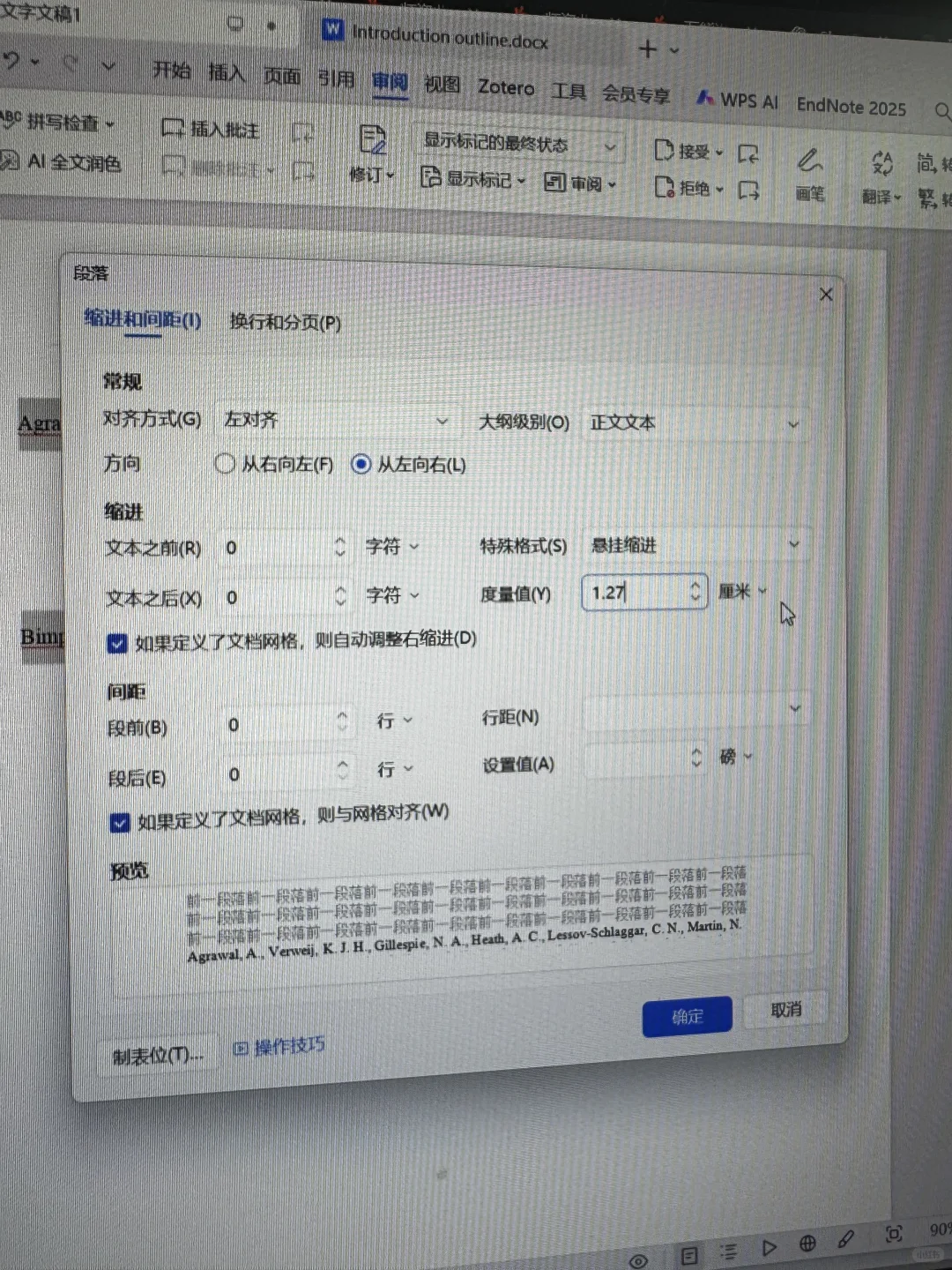Open the 特殊格式(S) dropdown showing 悬挂缩进
Viewport: 952px width, 1270px height.
[792, 544]
